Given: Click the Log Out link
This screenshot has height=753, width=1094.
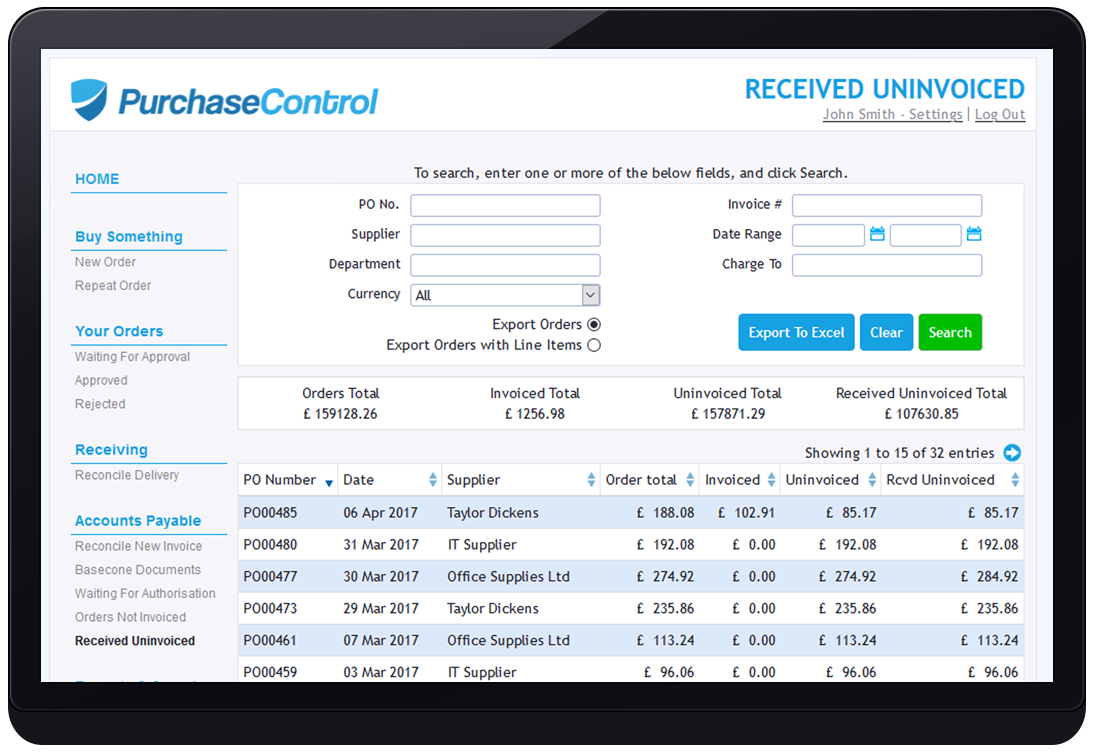Looking at the screenshot, I should [1000, 115].
